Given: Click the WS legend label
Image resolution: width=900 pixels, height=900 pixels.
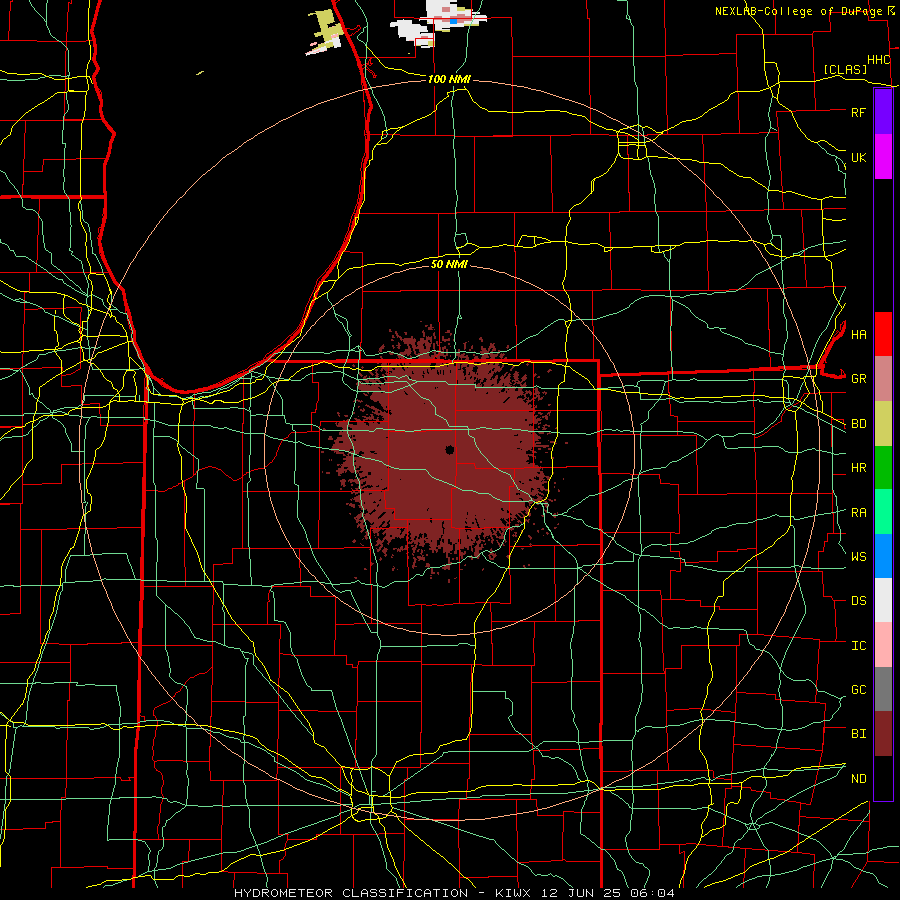Looking at the screenshot, I should coord(858,556).
